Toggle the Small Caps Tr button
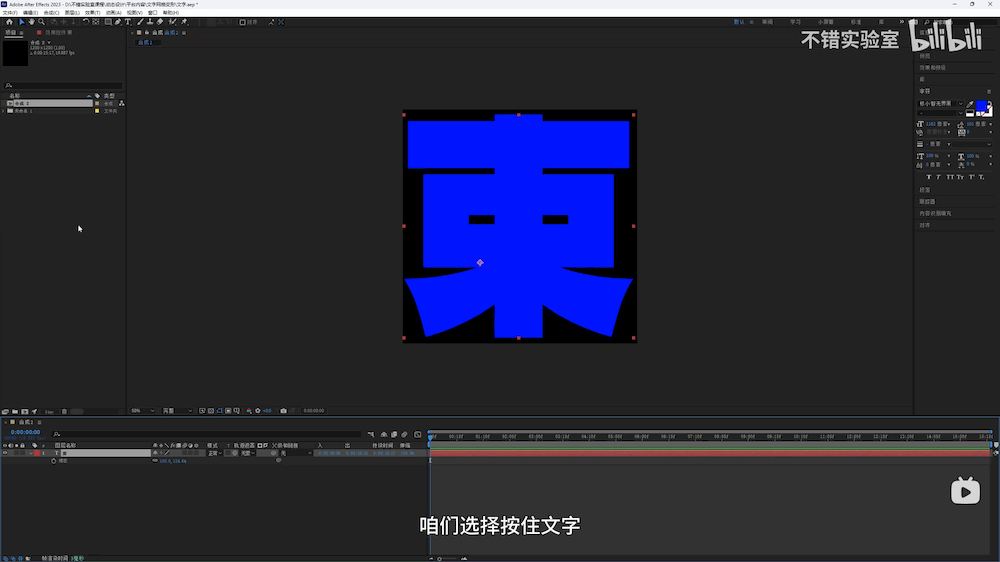 coord(960,177)
